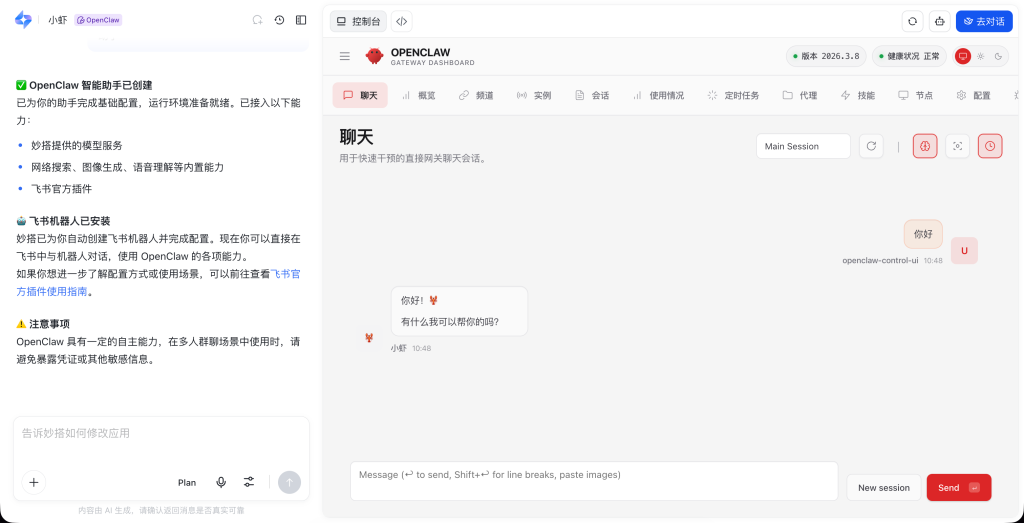Screen dimensions: 1024x523
Task: Click the history clock icon in left header
Action: [279, 20]
